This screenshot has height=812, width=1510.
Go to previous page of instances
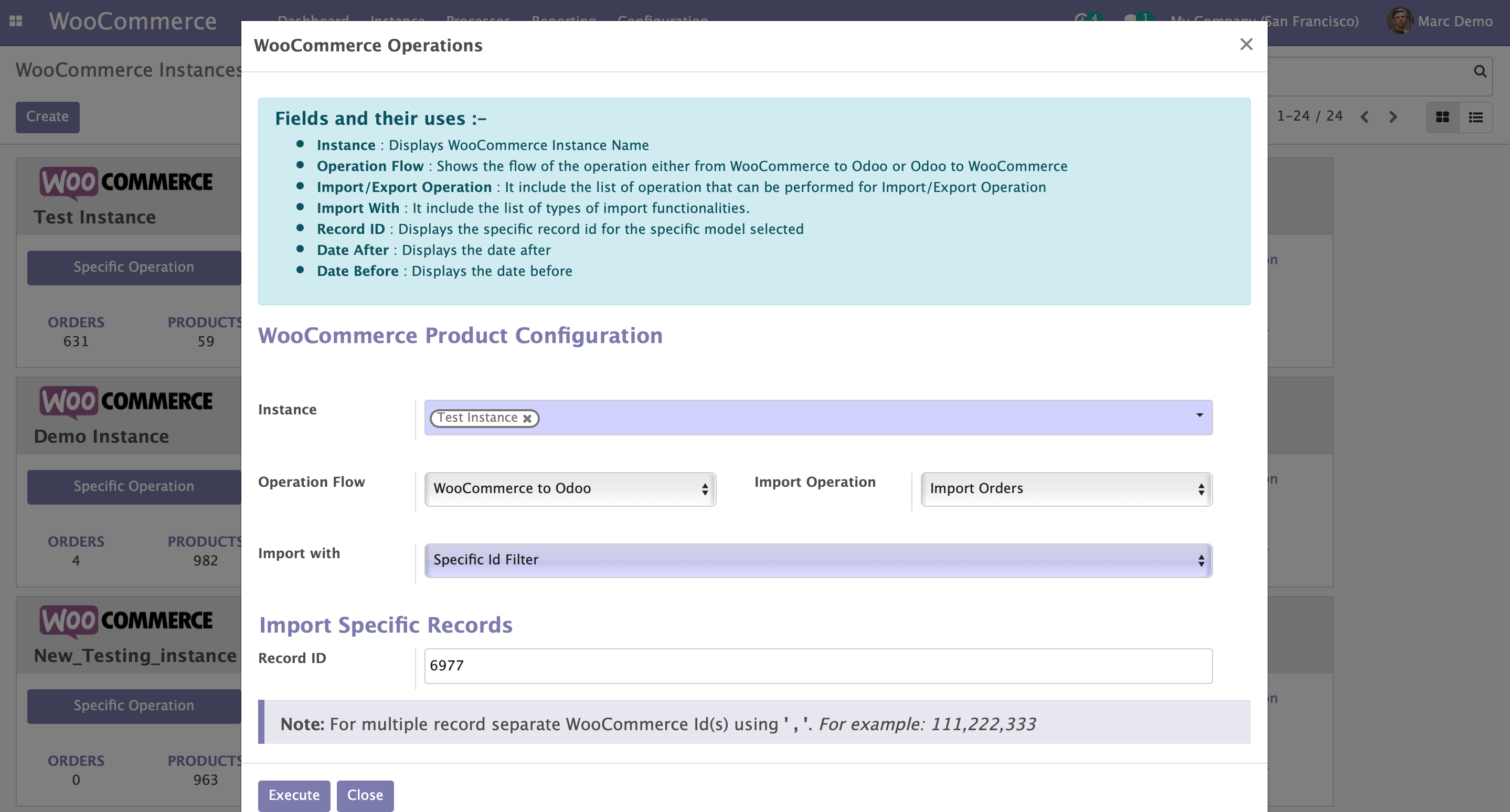pyautogui.click(x=1365, y=117)
